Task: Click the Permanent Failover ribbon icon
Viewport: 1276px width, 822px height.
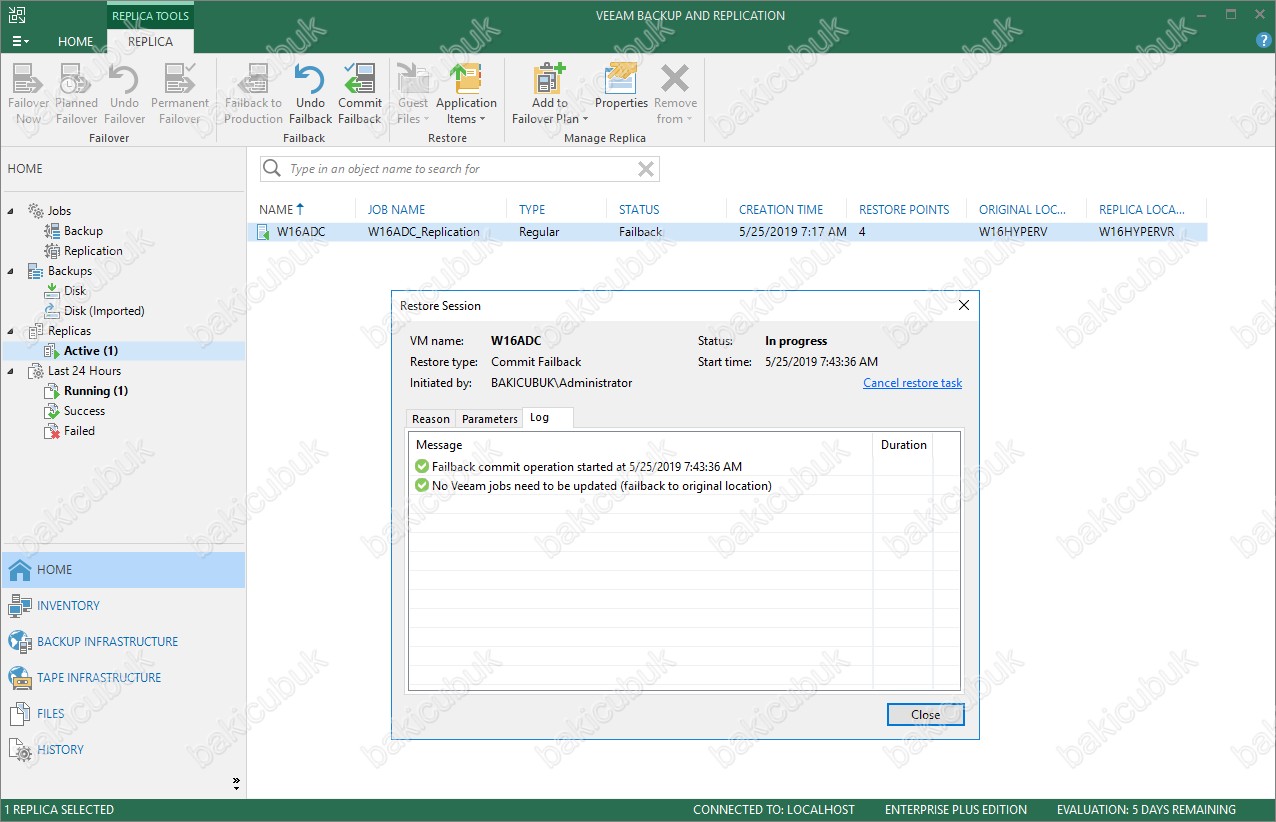Action: click(x=180, y=94)
